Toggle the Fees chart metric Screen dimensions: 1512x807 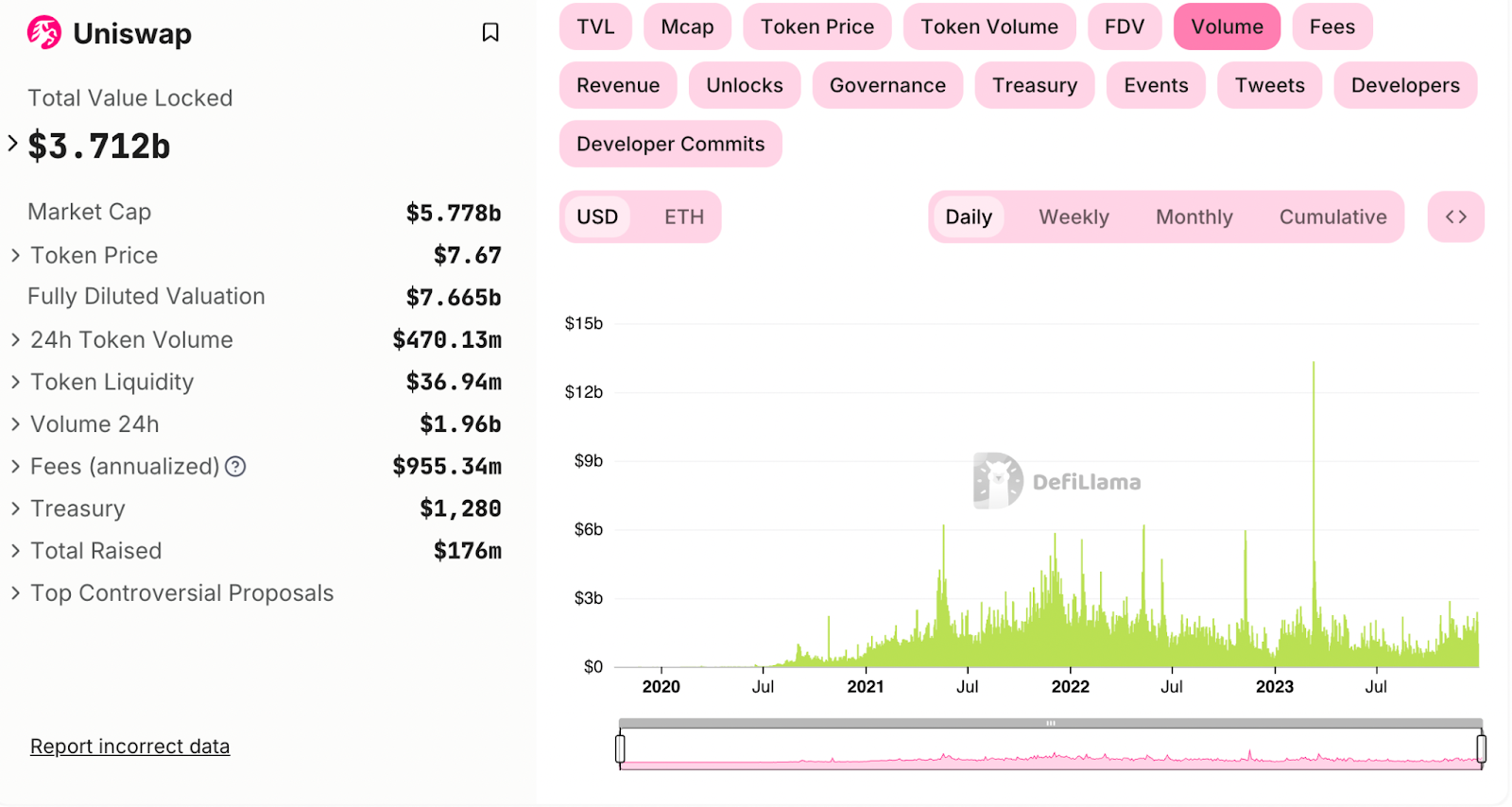pos(1332,26)
